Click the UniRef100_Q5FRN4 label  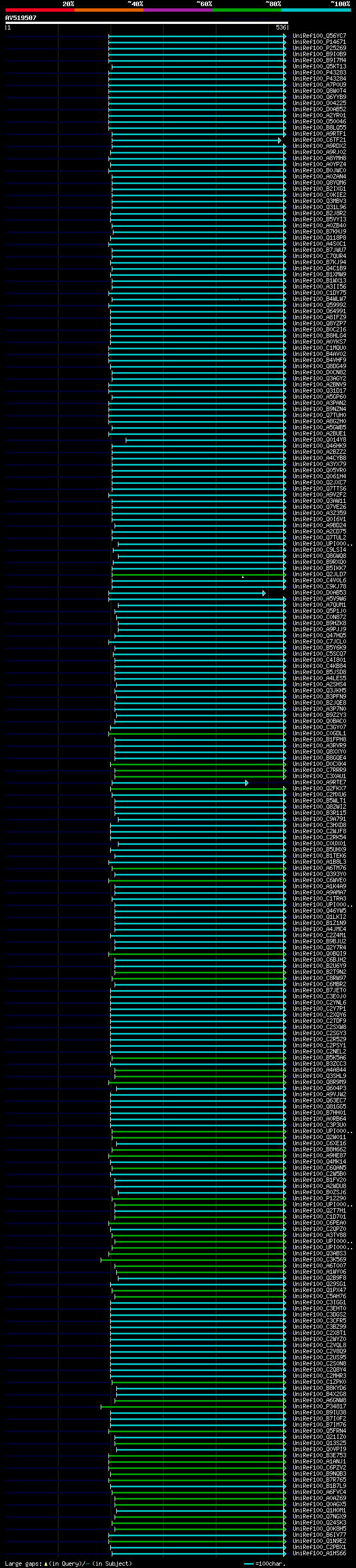click(319, 1431)
